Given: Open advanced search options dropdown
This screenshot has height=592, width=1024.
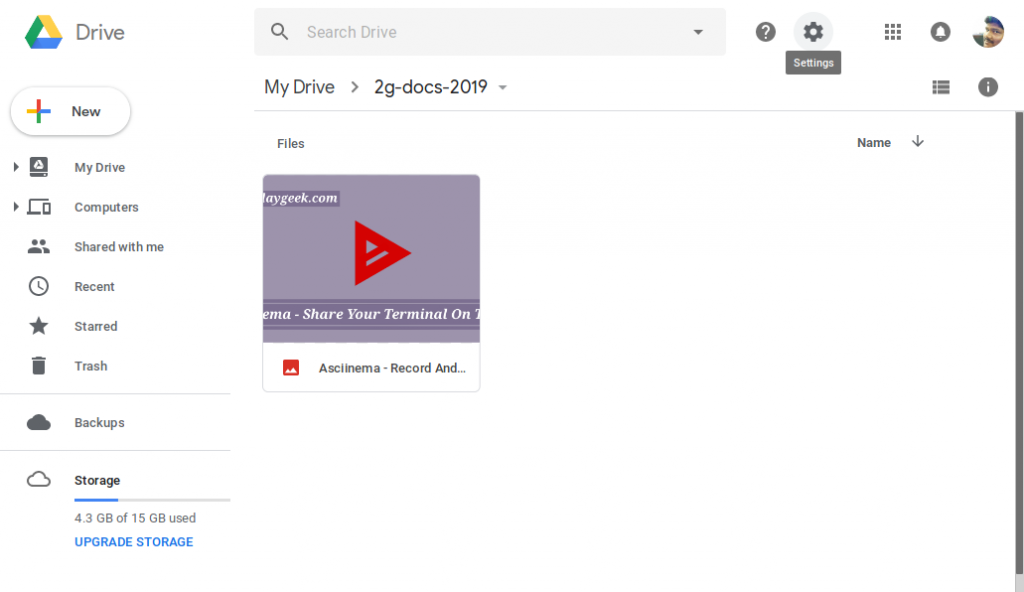Looking at the screenshot, I should pos(697,31).
